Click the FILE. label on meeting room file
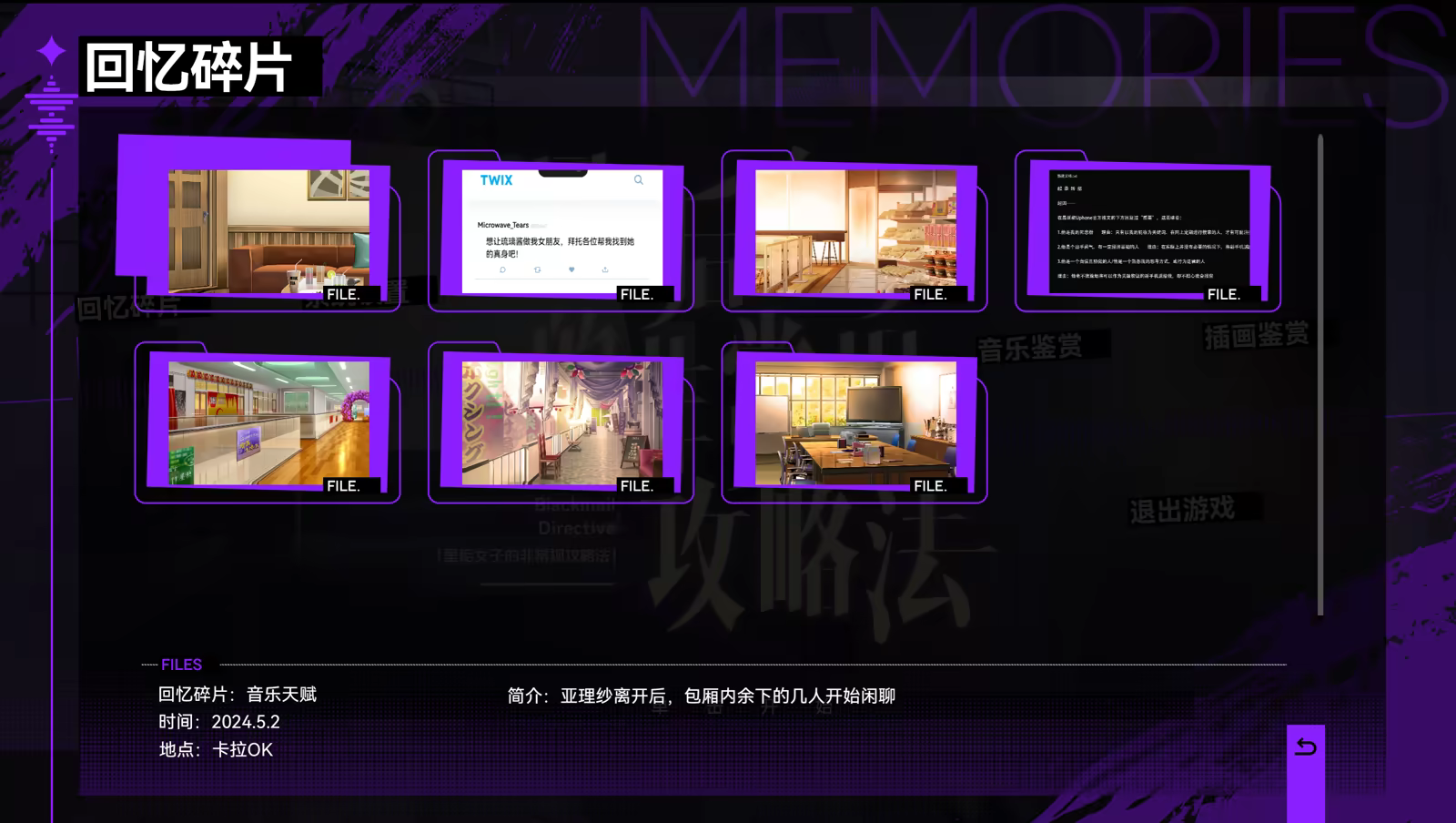Viewport: 1456px width, 823px height. pyautogui.click(x=930, y=486)
